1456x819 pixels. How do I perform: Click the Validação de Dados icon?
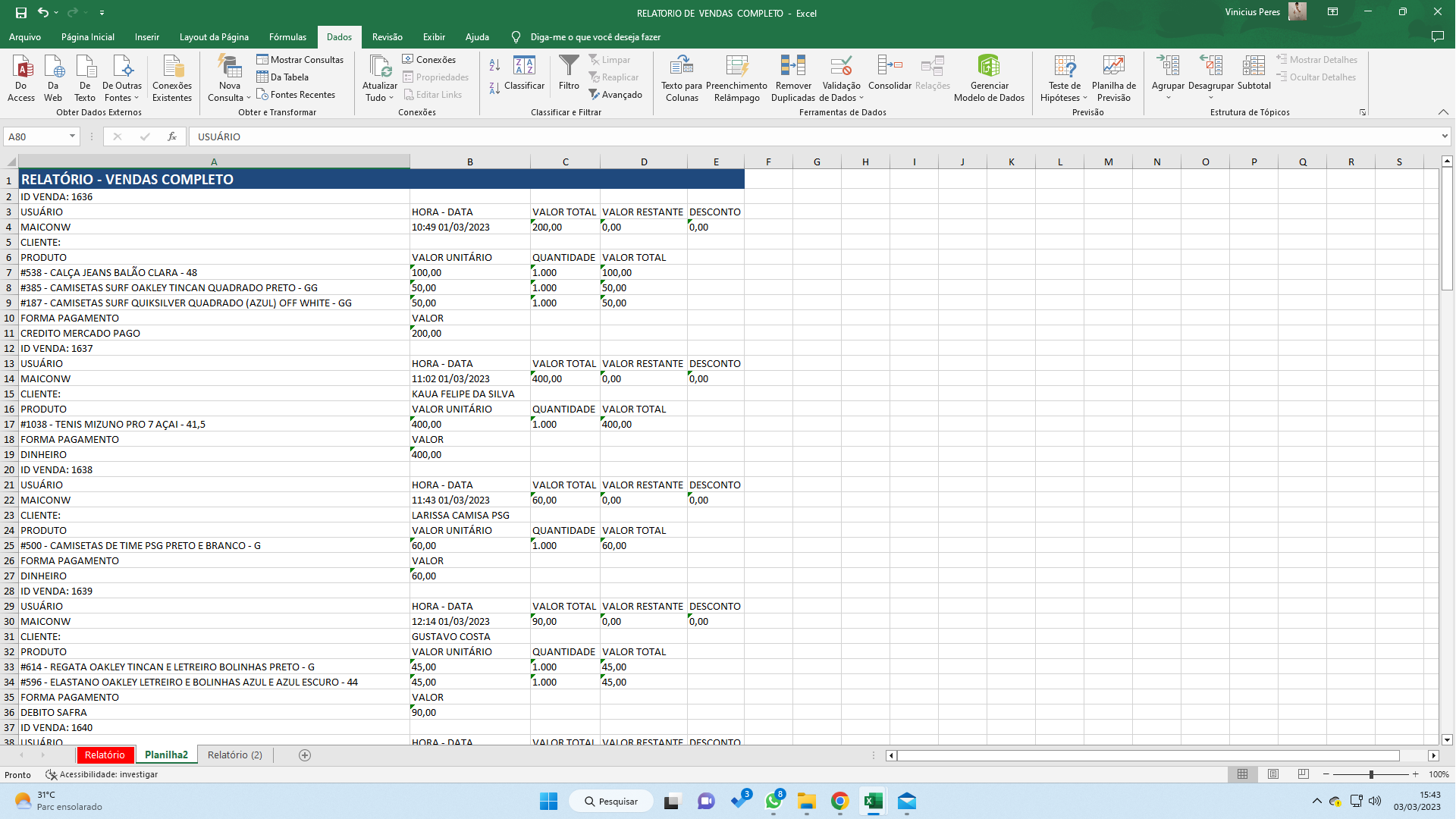[x=841, y=67]
